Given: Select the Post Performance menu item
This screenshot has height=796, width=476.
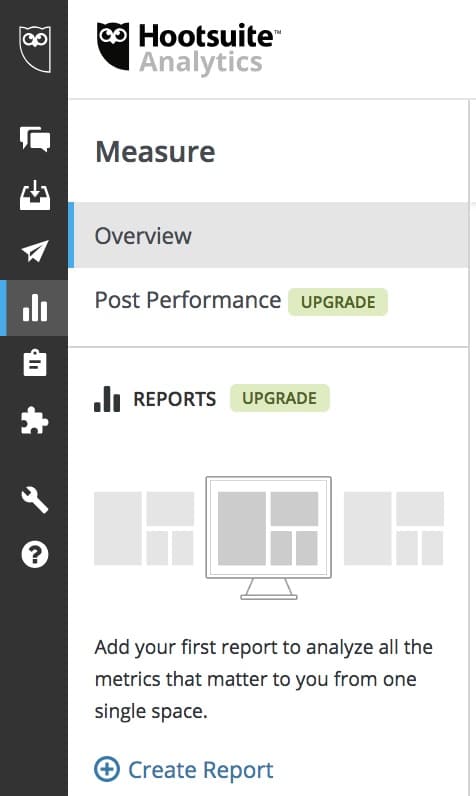Looking at the screenshot, I should (x=188, y=300).
